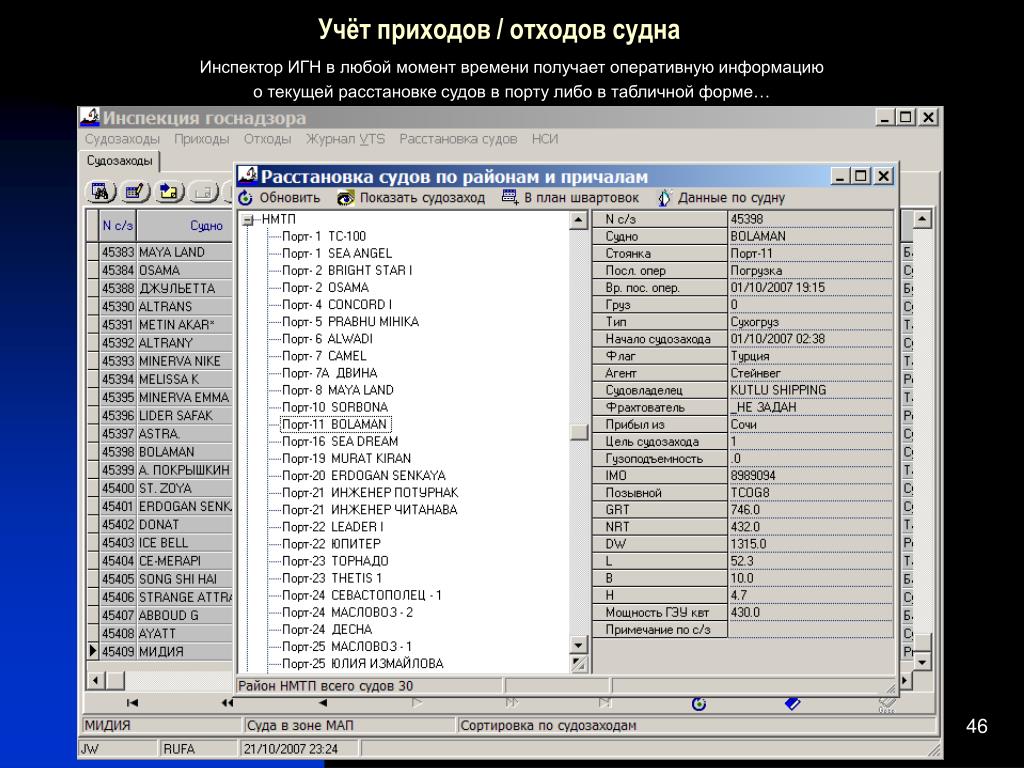The width and height of the screenshot is (1024, 768).
Task: Click the IMO value 8989094
Action: [810, 475]
